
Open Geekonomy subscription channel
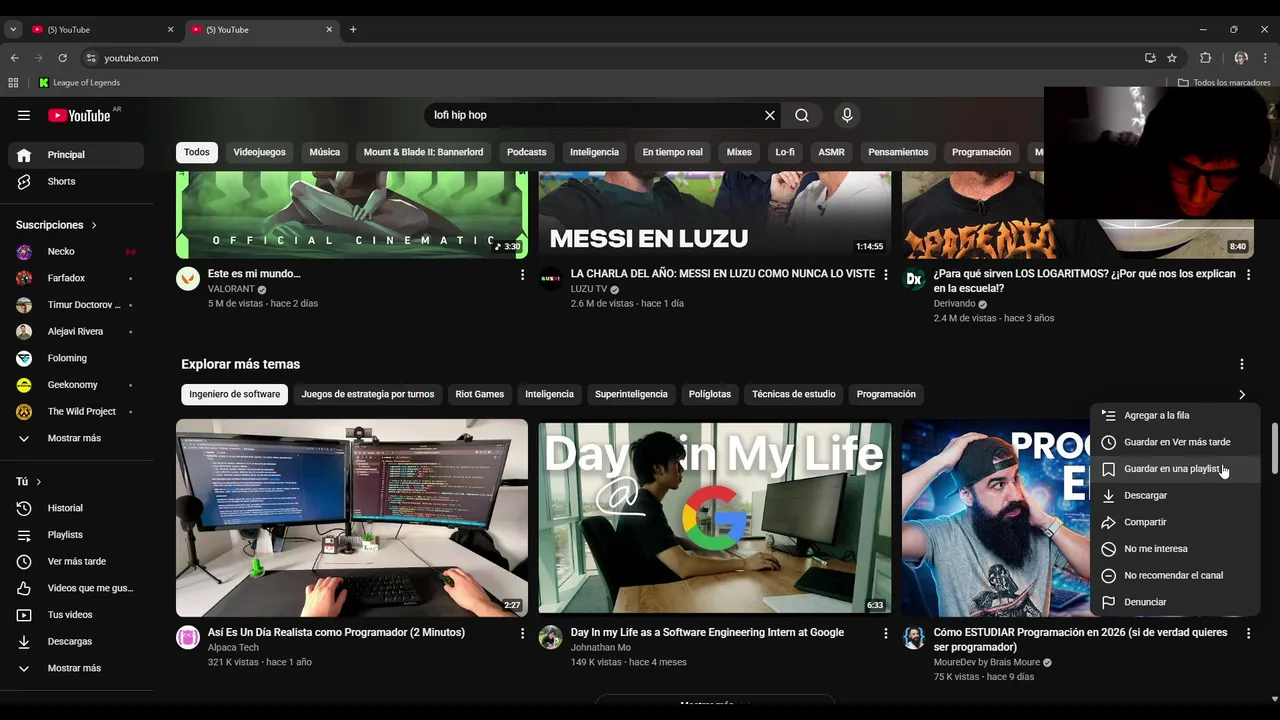coord(76,385)
